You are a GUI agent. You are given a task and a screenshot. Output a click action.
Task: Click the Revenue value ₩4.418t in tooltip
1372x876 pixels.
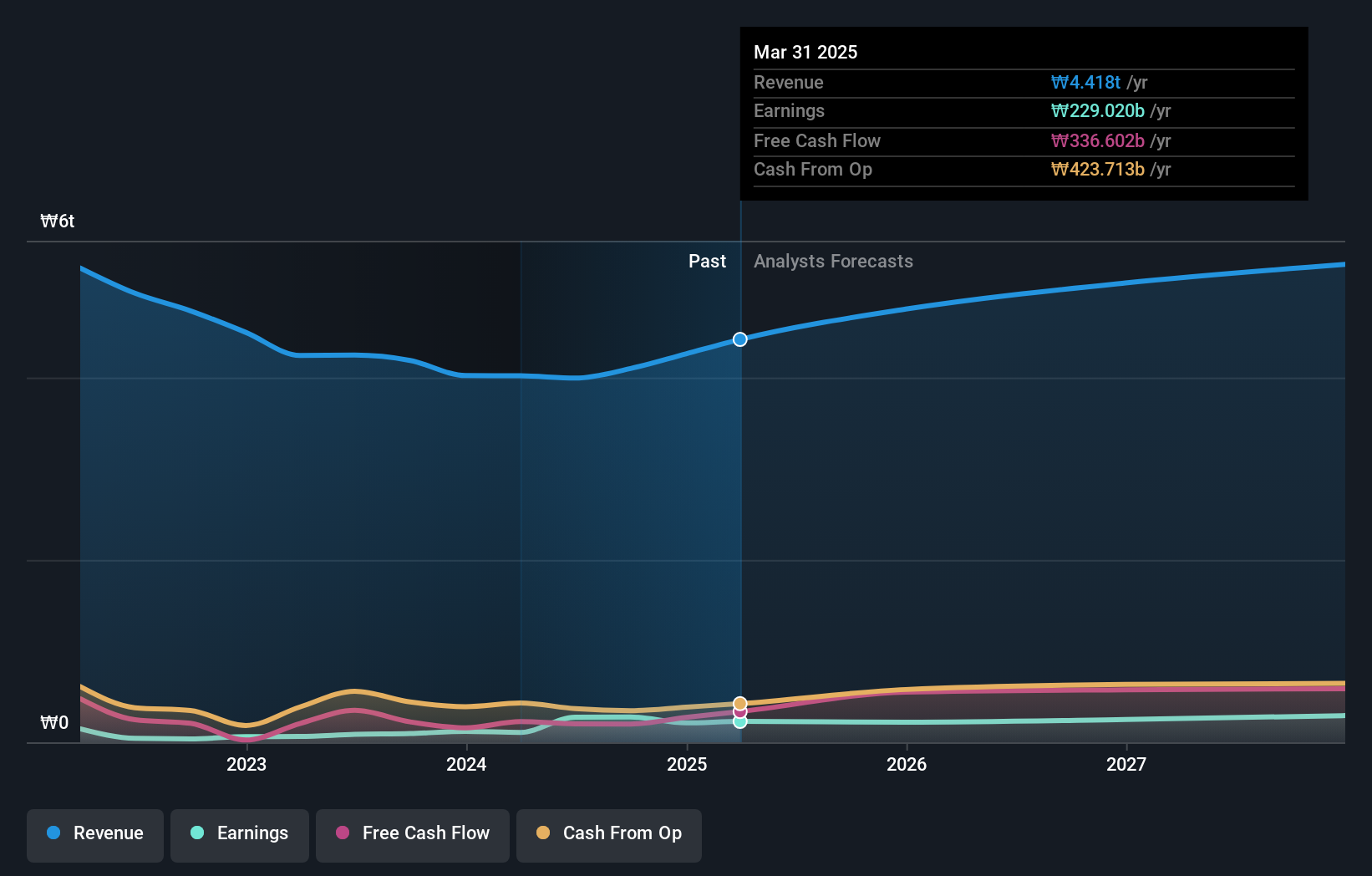(x=1086, y=83)
